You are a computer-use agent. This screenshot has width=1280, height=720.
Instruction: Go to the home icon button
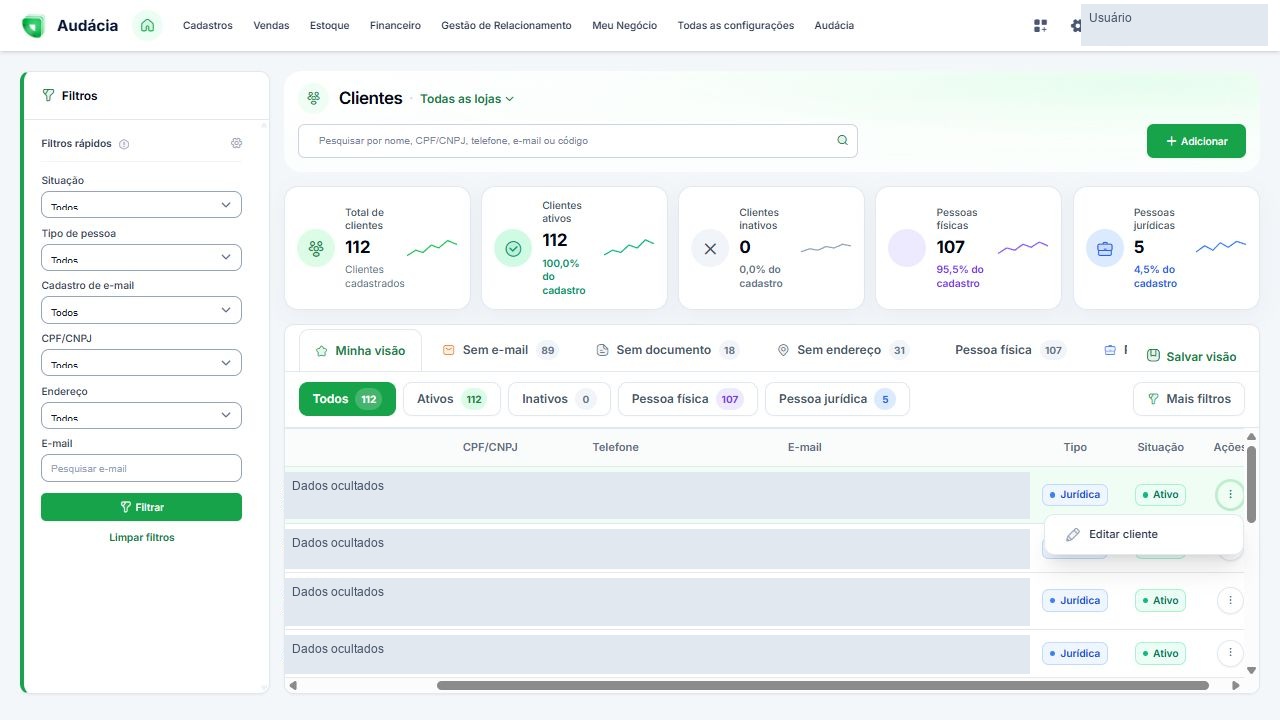click(147, 26)
